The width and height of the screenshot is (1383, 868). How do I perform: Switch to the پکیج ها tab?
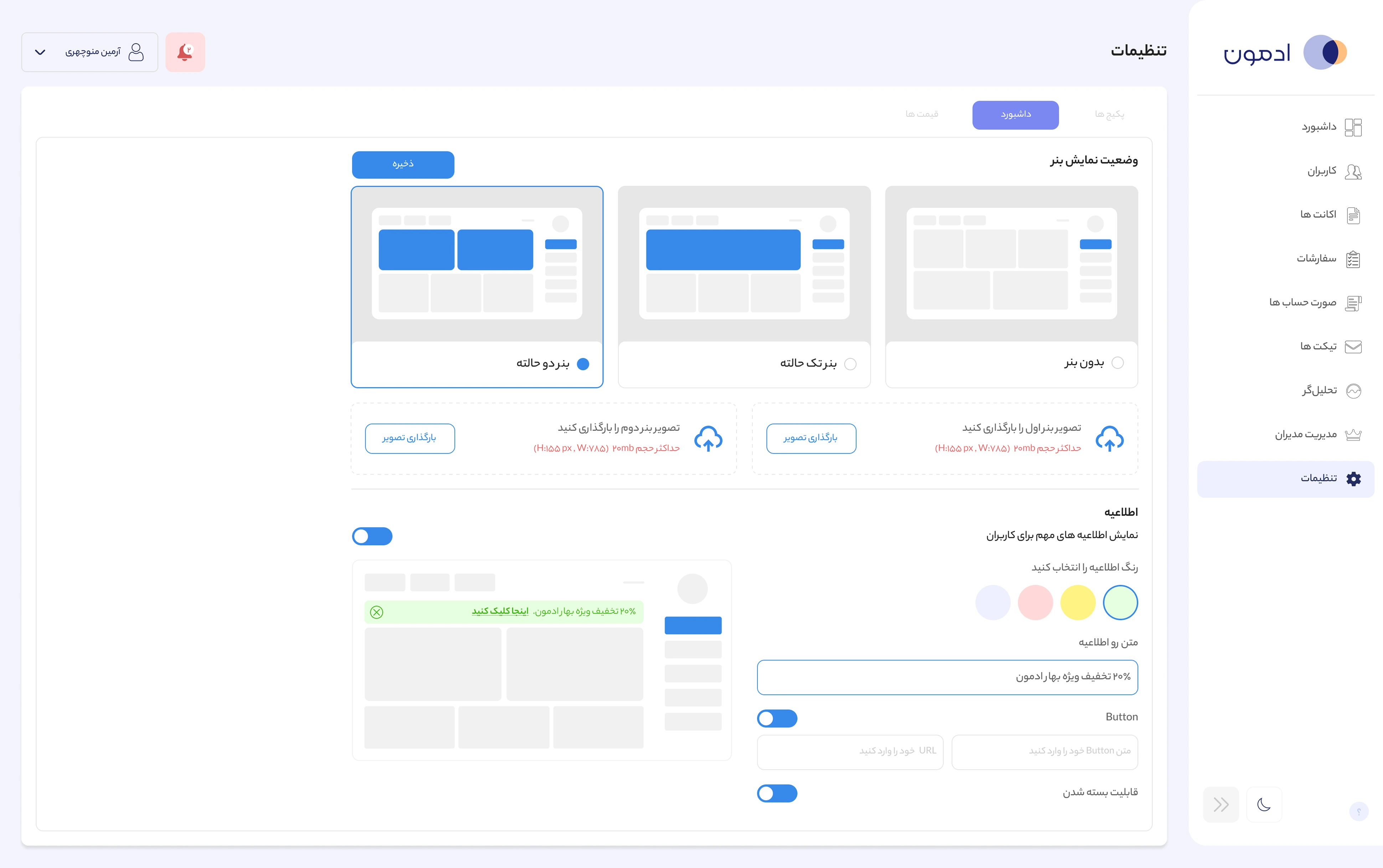(x=1109, y=115)
